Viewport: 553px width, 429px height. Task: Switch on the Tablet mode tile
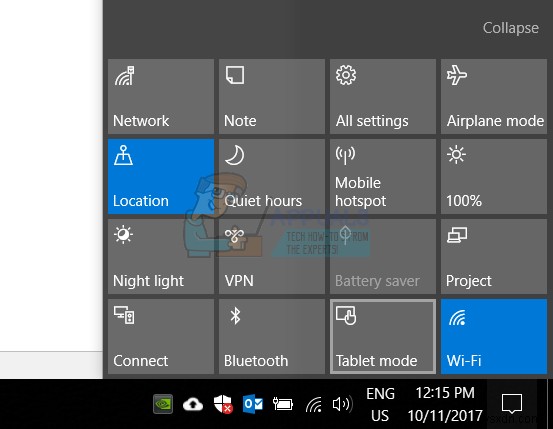[x=383, y=337]
